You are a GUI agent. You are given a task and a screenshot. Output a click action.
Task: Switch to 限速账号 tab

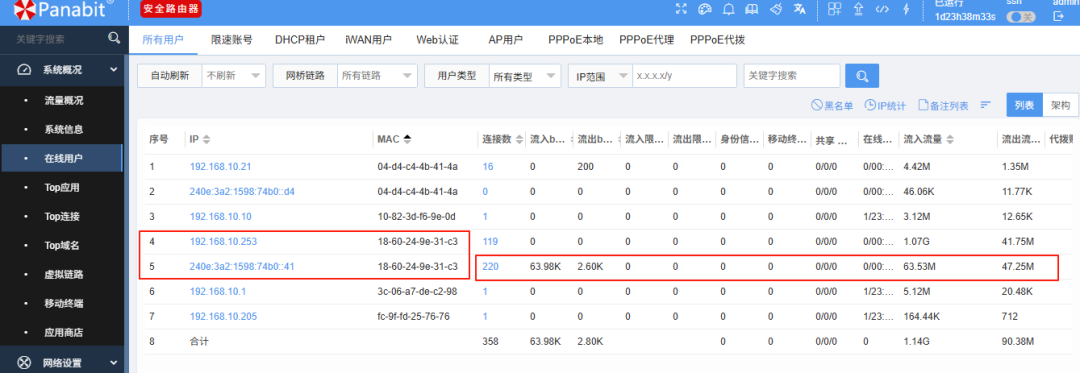pos(231,40)
